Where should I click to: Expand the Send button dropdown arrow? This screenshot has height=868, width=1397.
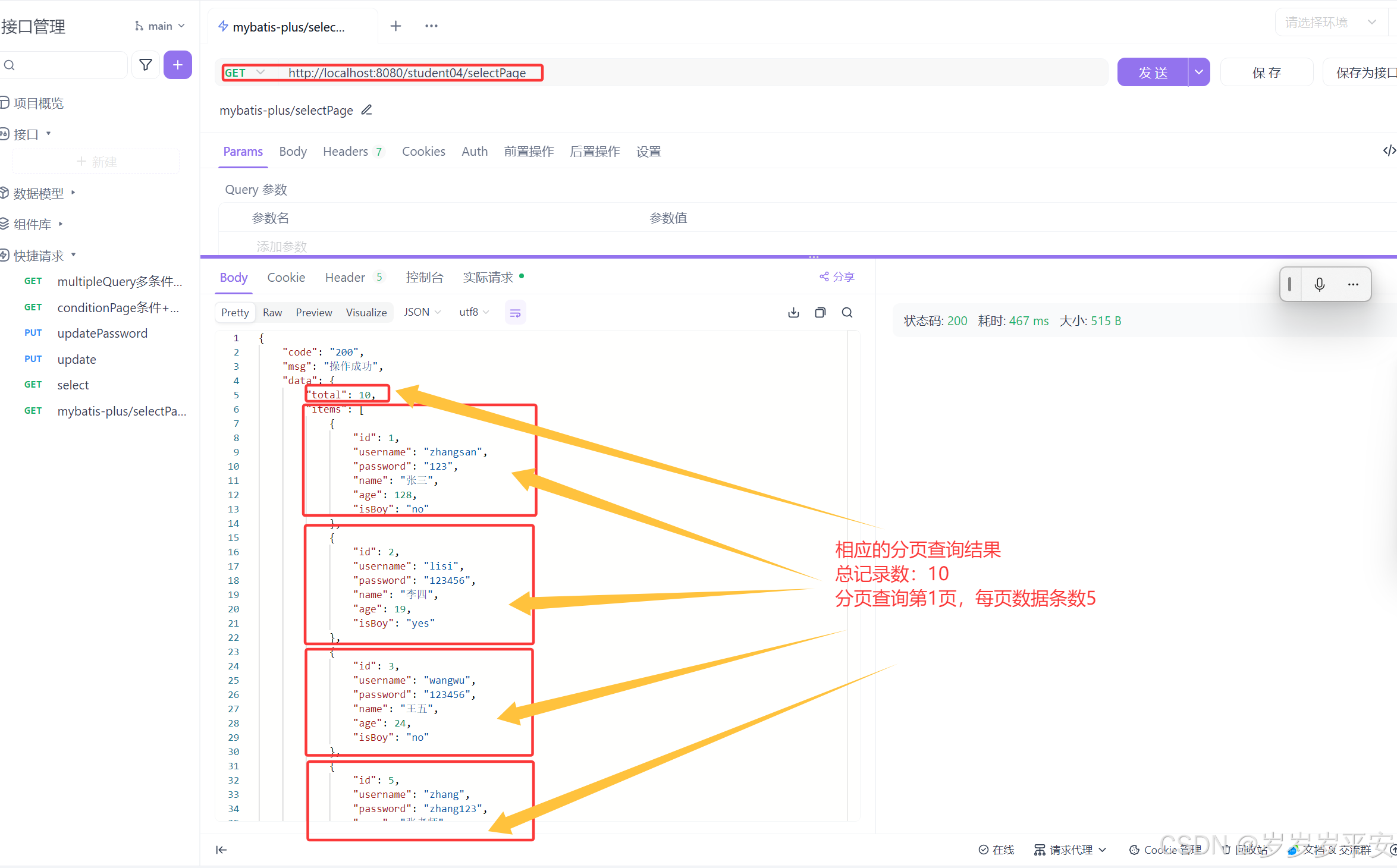[1198, 73]
